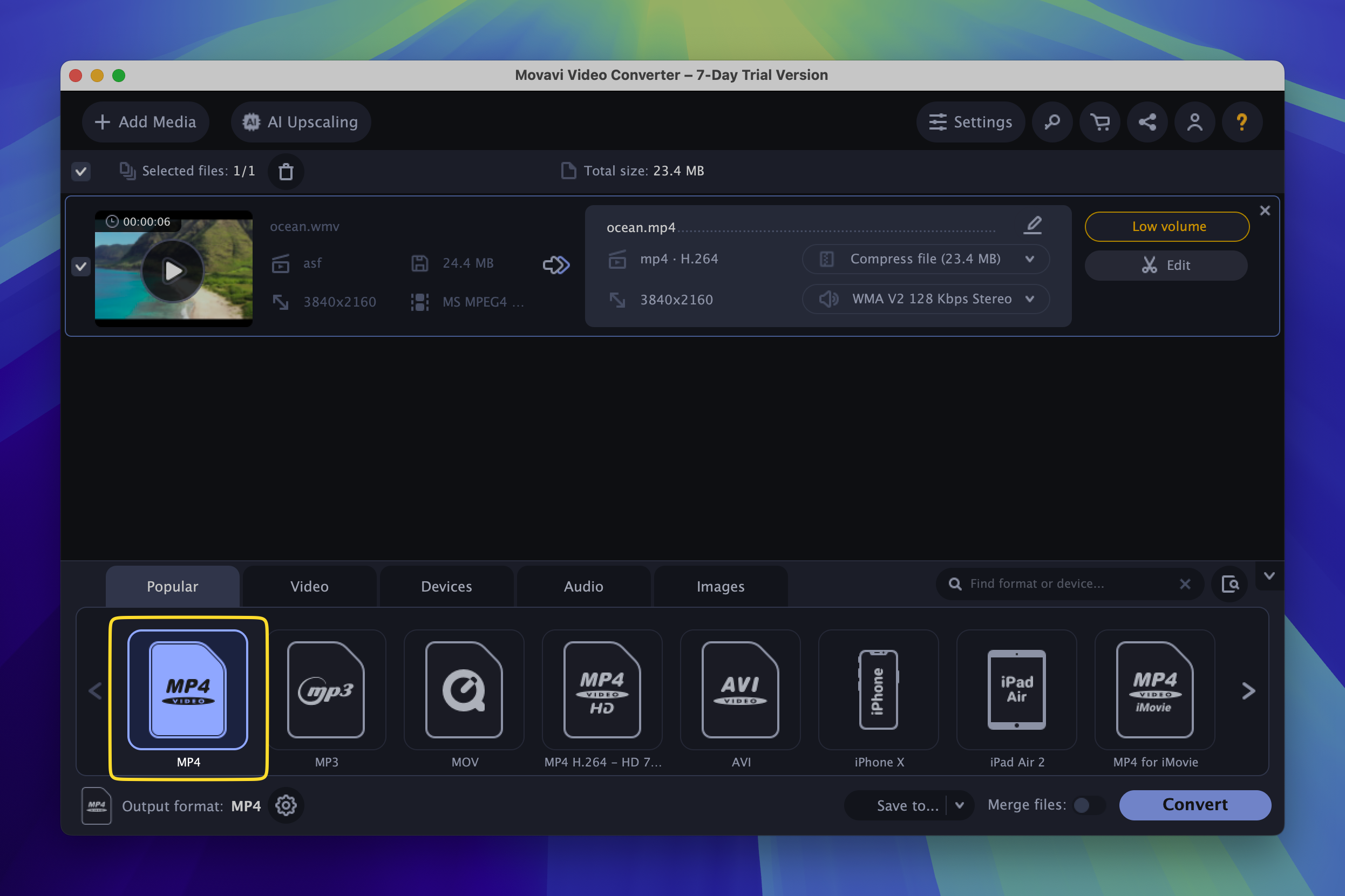Choose the iPad Air 2 device preset
The height and width of the screenshot is (896, 1345).
(1016, 690)
